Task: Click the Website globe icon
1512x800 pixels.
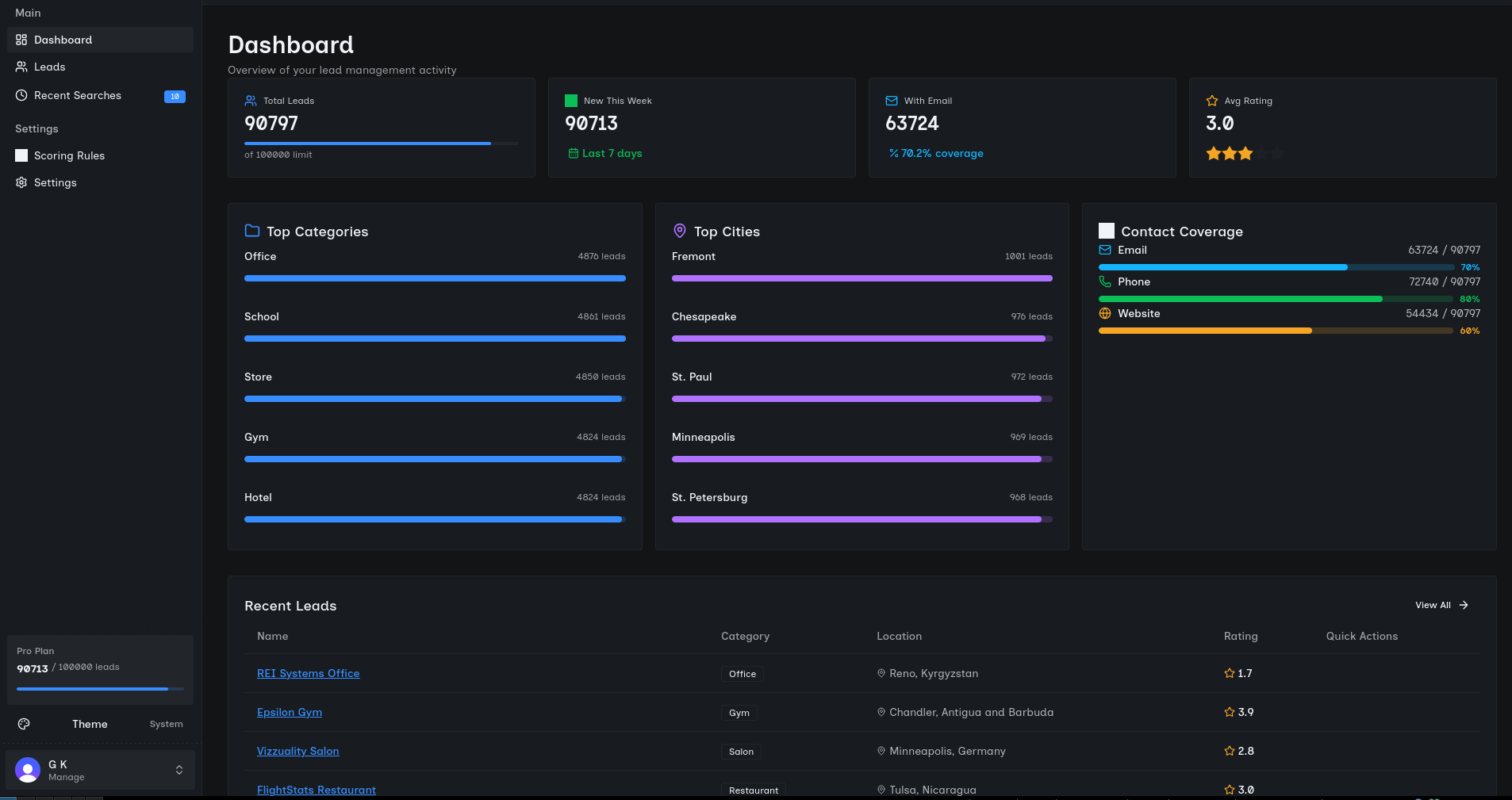Action: (x=1105, y=313)
